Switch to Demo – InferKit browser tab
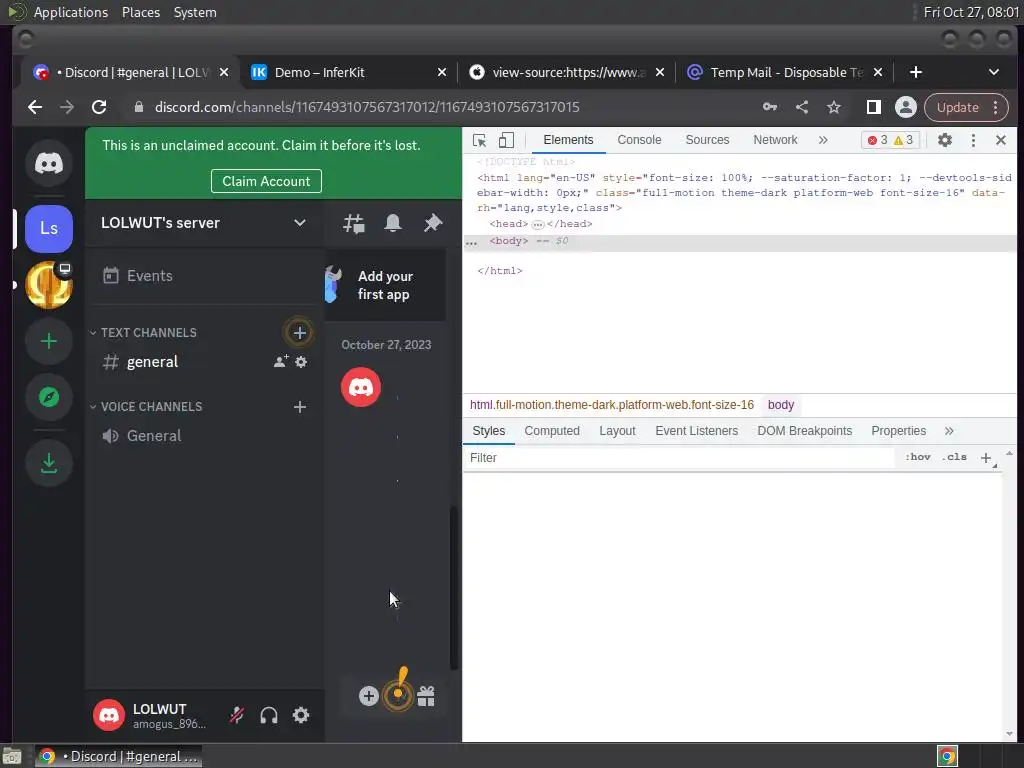The height and width of the screenshot is (768, 1024). click(349, 72)
